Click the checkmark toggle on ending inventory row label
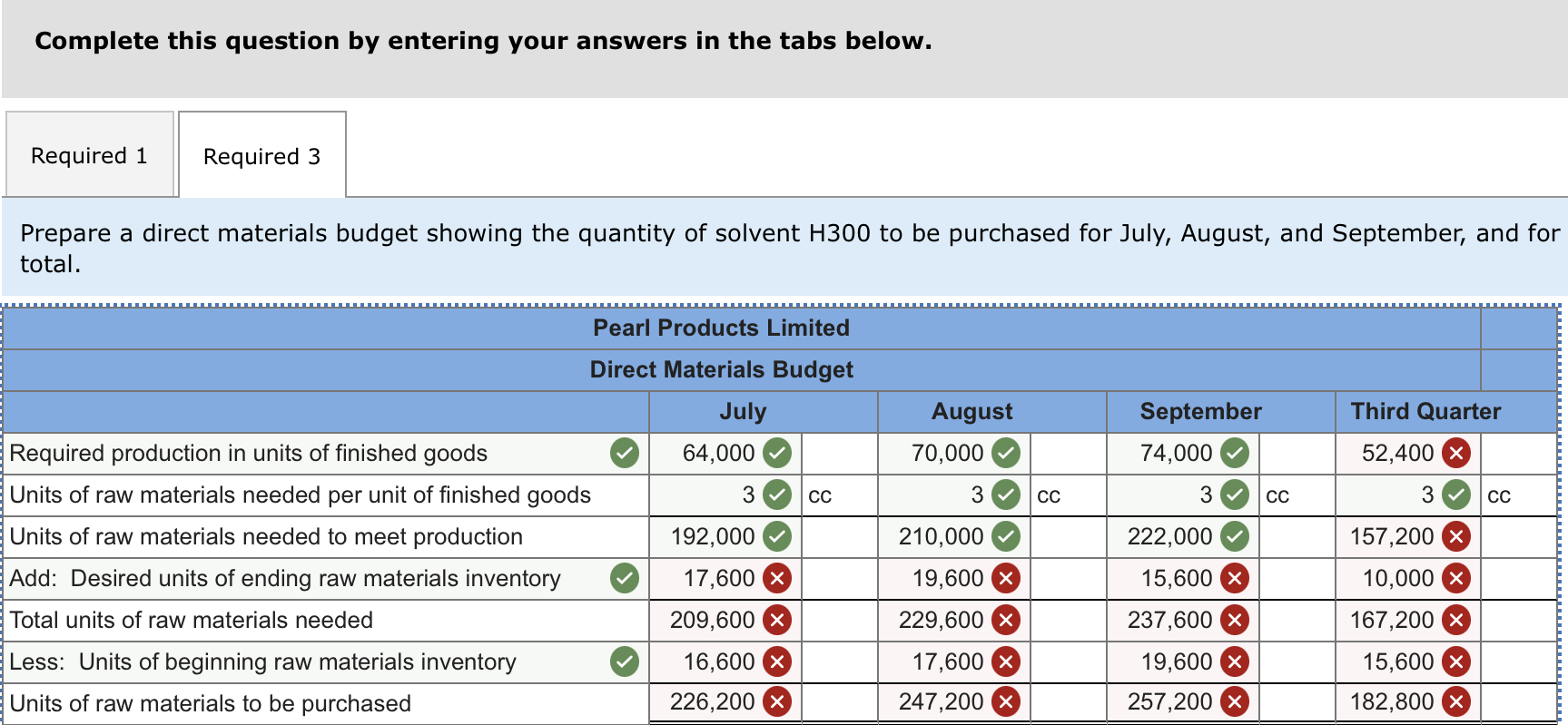This screenshot has height=725, width=1568. point(624,578)
